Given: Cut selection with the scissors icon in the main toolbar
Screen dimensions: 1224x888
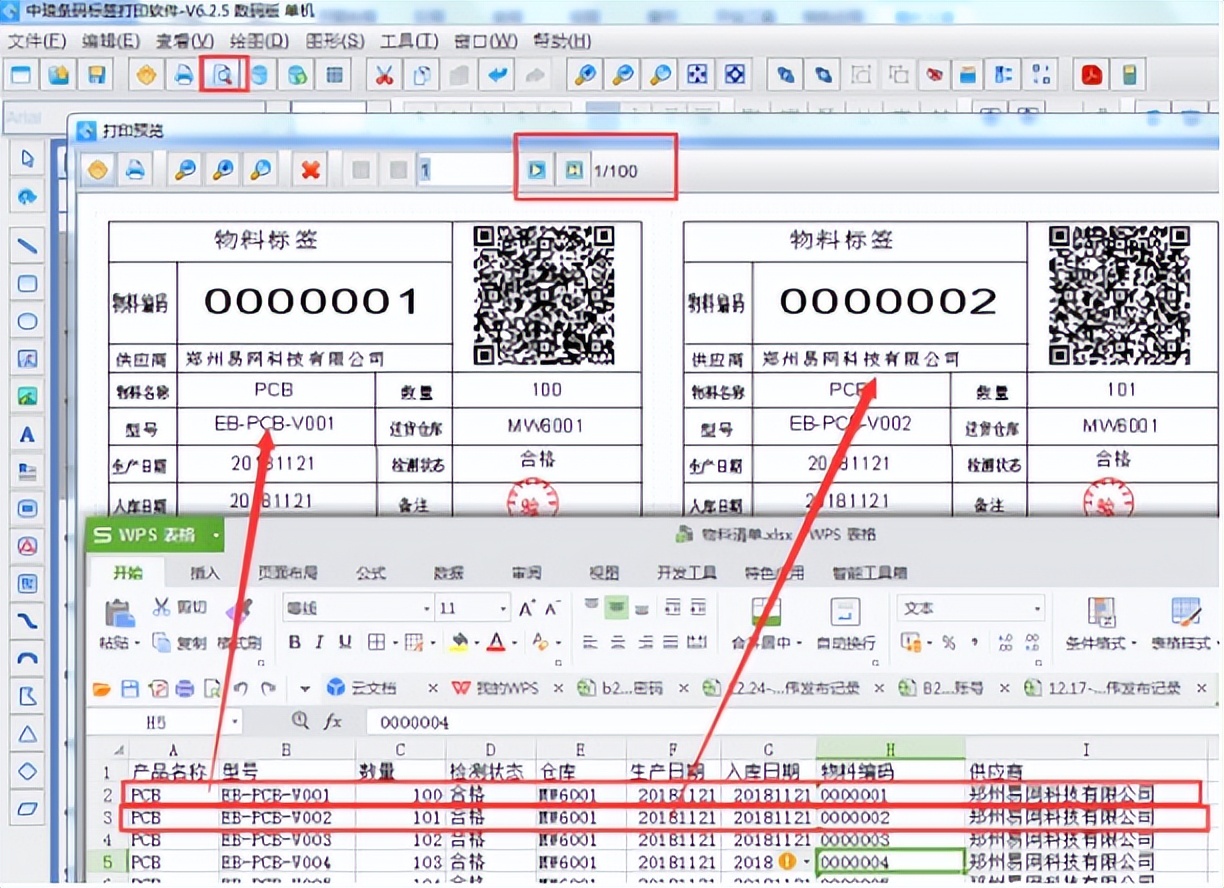Looking at the screenshot, I should tap(384, 75).
